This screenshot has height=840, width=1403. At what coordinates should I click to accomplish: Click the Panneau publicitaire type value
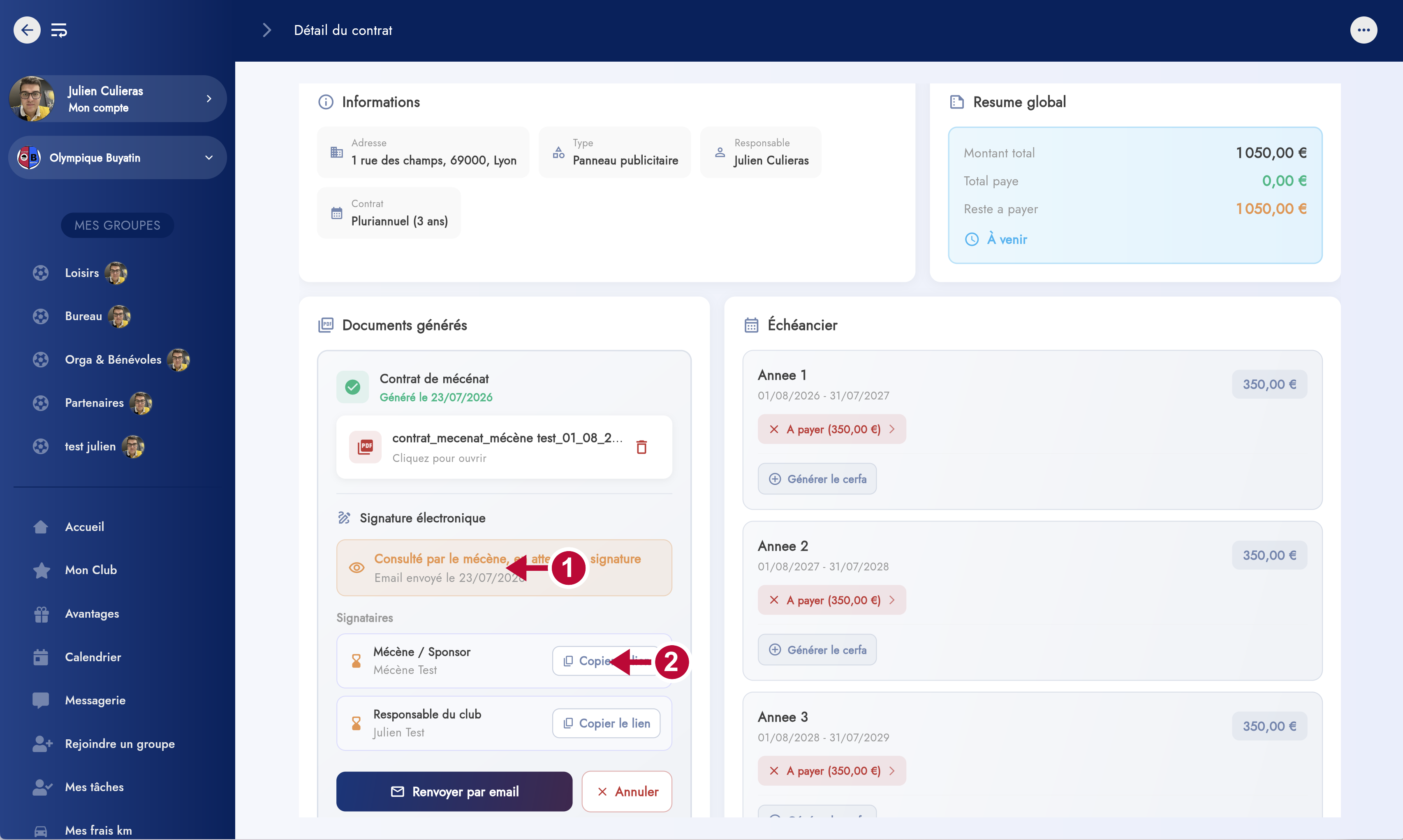[x=625, y=161]
